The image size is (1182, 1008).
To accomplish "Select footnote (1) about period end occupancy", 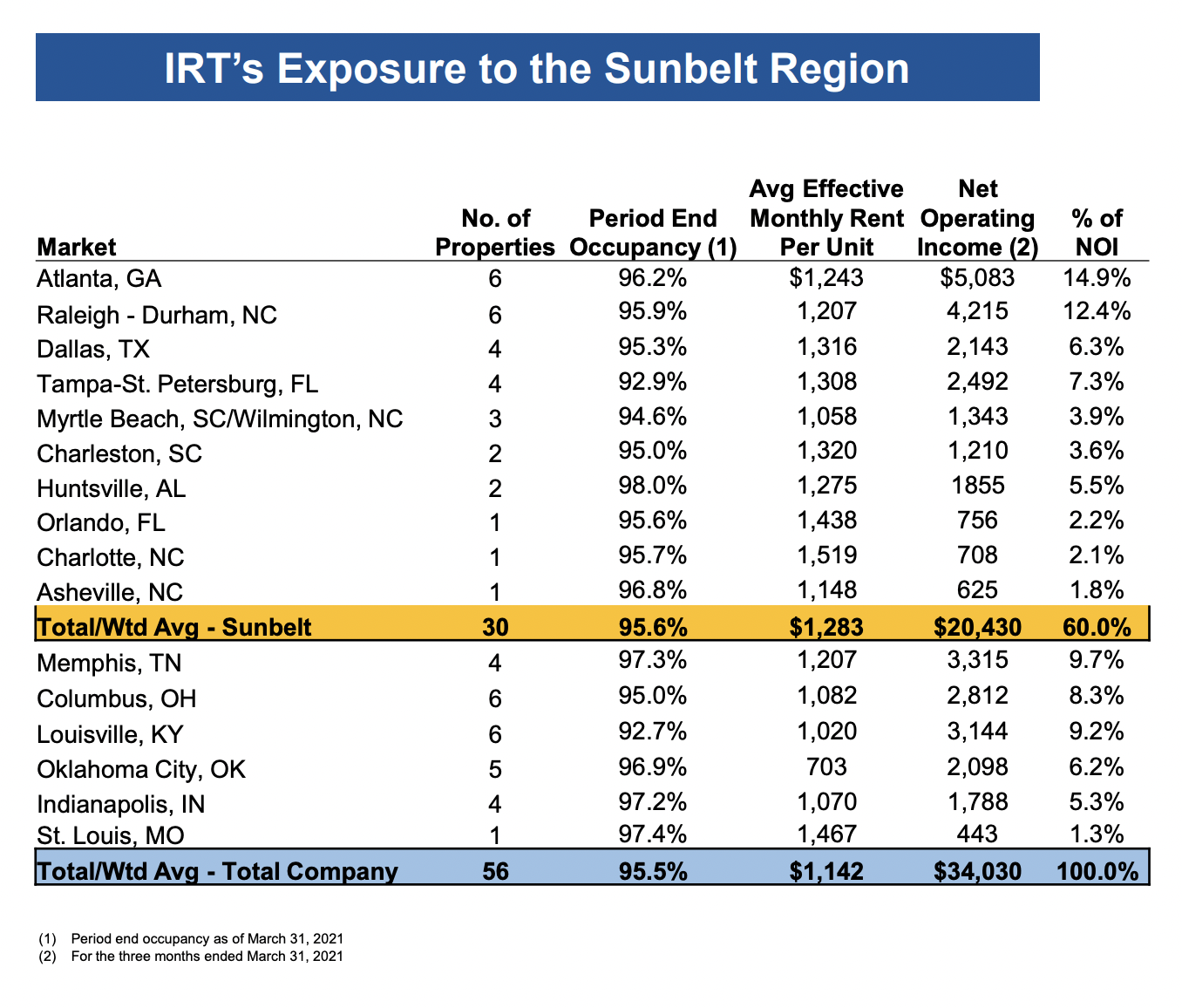I will (x=192, y=939).
